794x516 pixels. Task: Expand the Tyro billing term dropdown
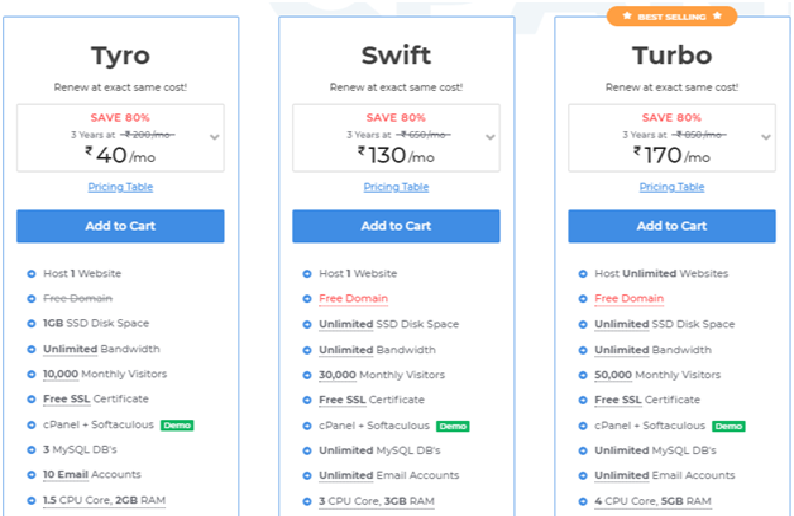(x=215, y=137)
